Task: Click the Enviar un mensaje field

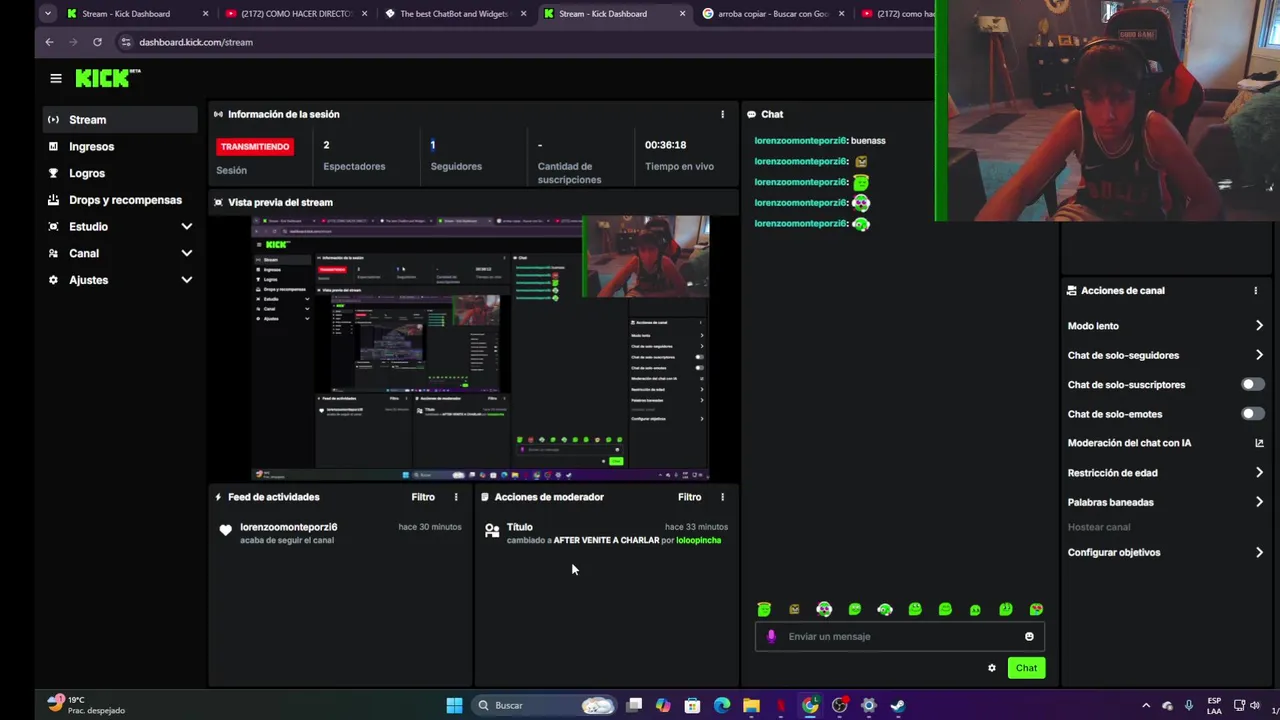Action: (x=900, y=636)
